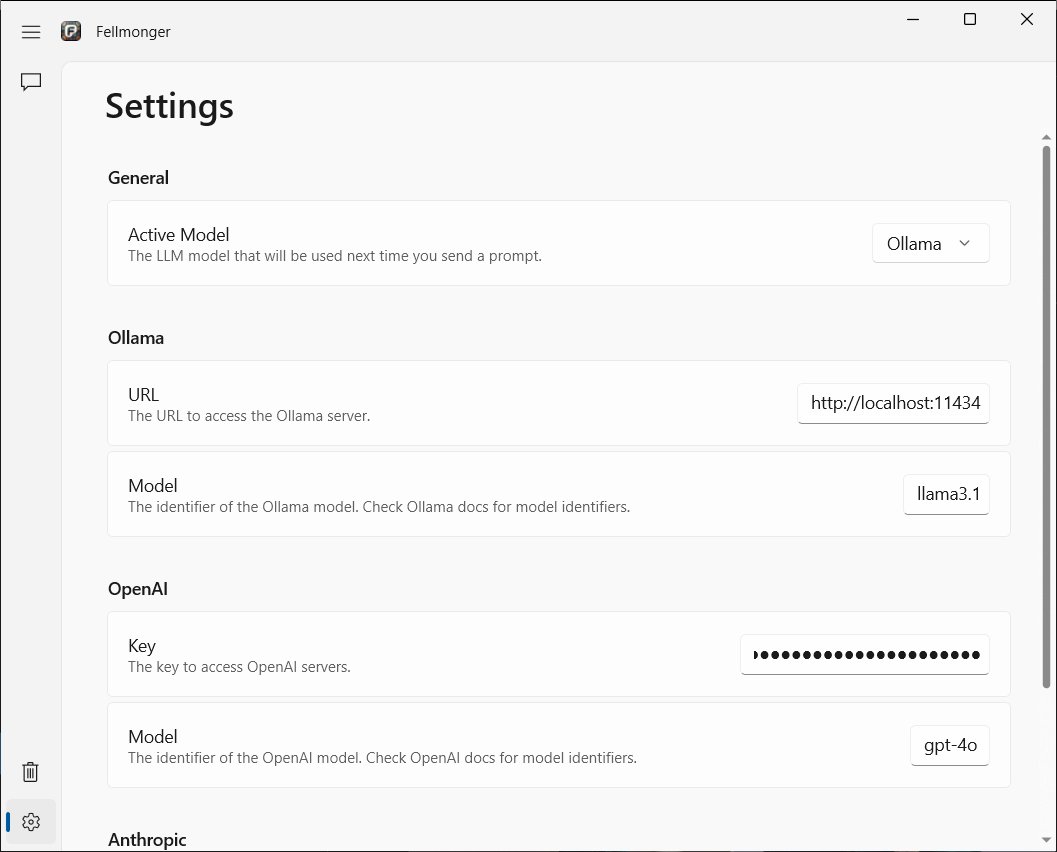Open the chat page from sidebar
Viewport: 1057px width, 852px height.
tap(31, 82)
